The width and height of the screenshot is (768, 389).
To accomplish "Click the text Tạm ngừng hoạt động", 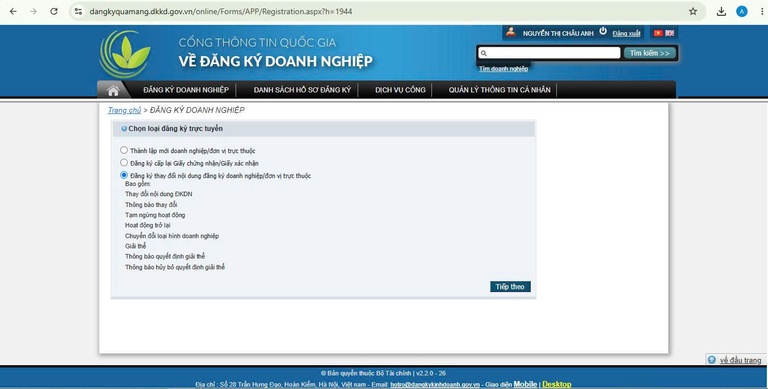I will click(x=155, y=215).
